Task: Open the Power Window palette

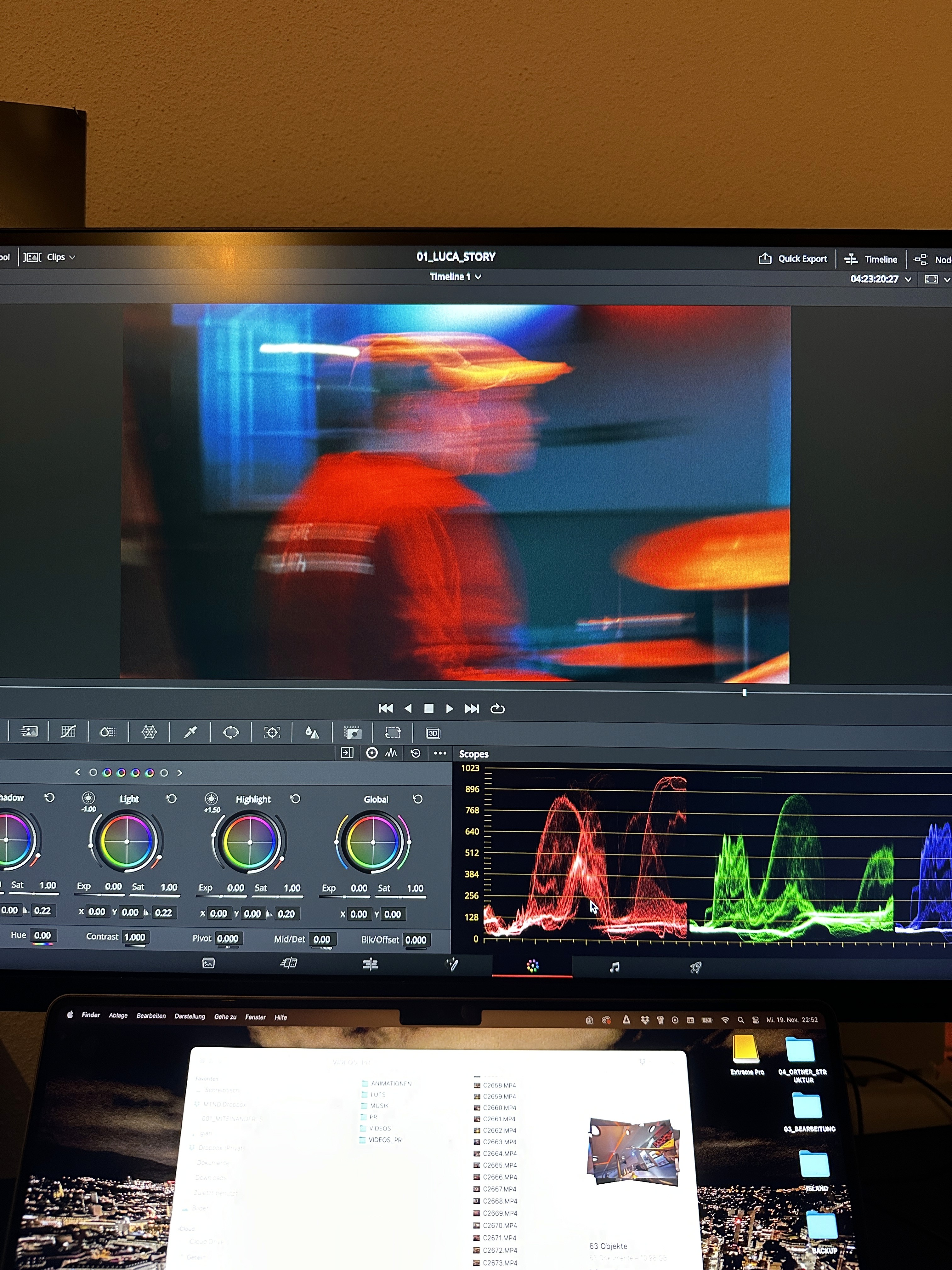Action: tap(231, 732)
